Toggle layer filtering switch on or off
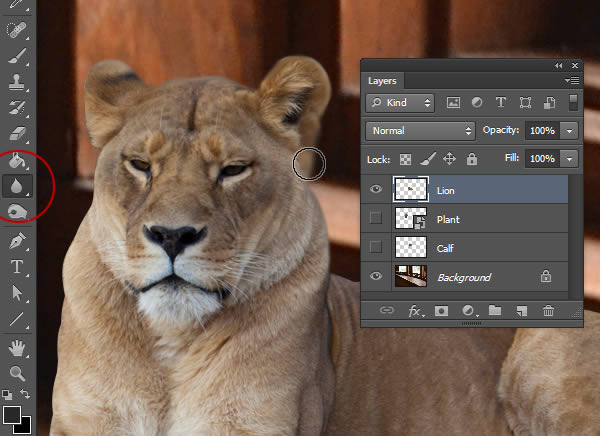600x436 pixels. [573, 103]
